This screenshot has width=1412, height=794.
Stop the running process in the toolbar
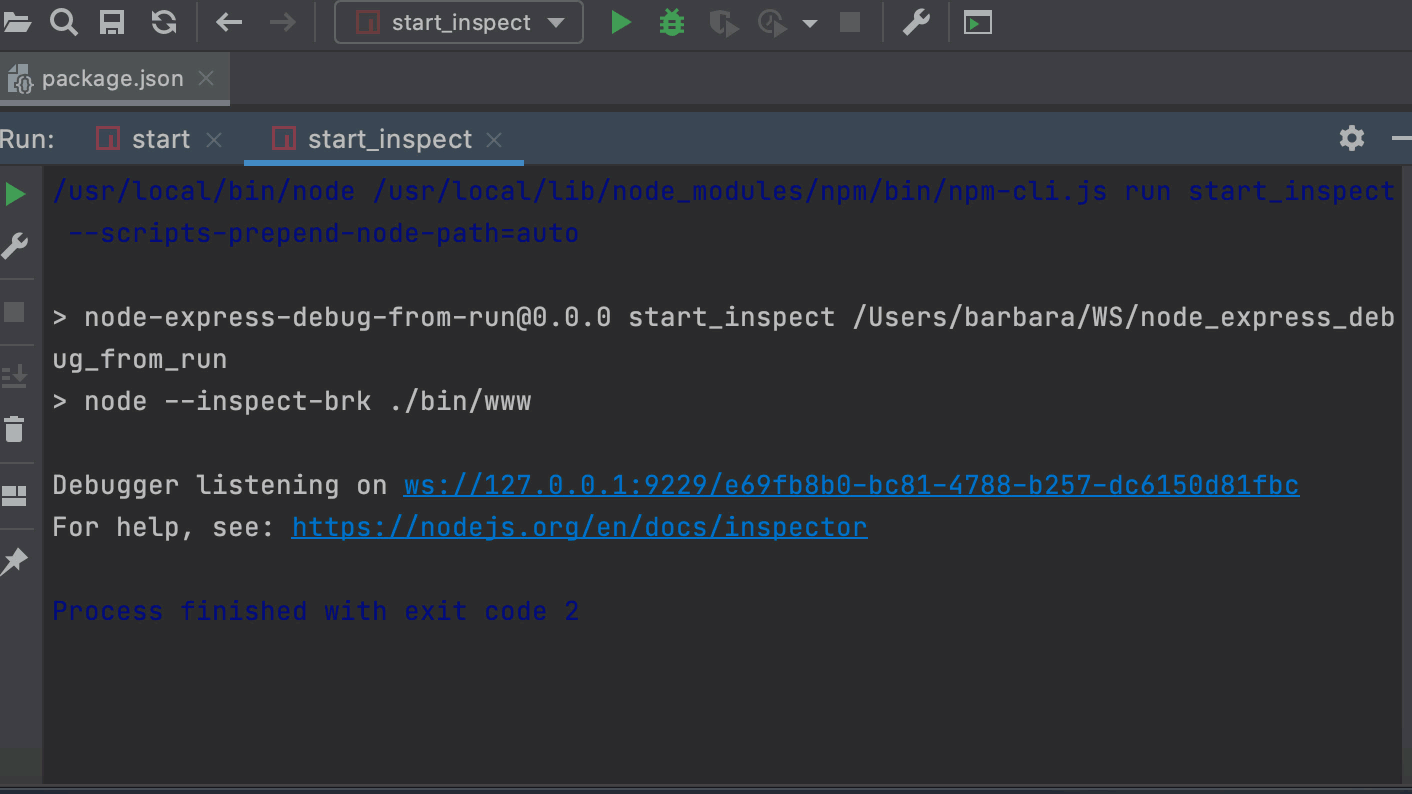[850, 22]
